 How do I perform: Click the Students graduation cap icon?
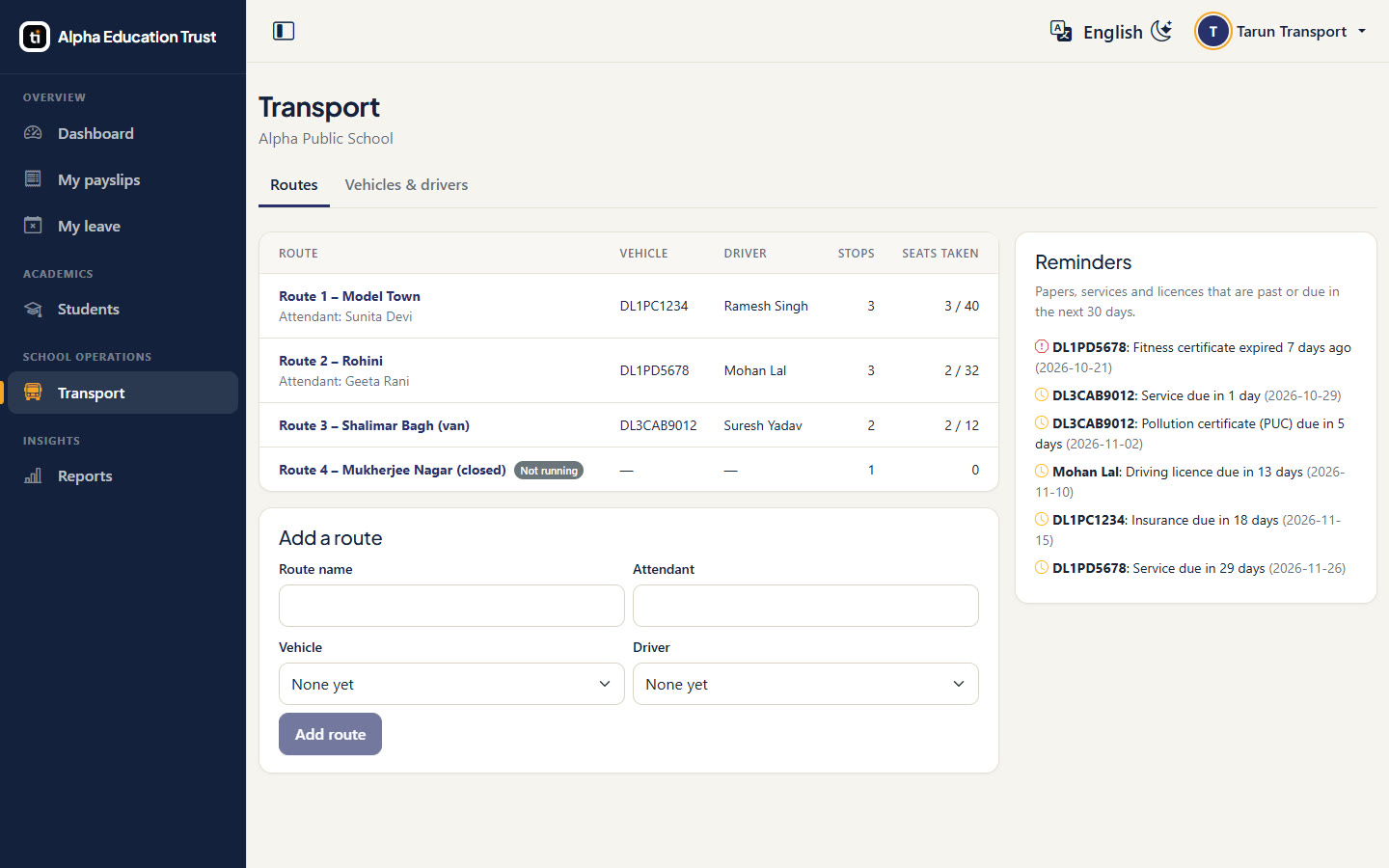point(33,309)
